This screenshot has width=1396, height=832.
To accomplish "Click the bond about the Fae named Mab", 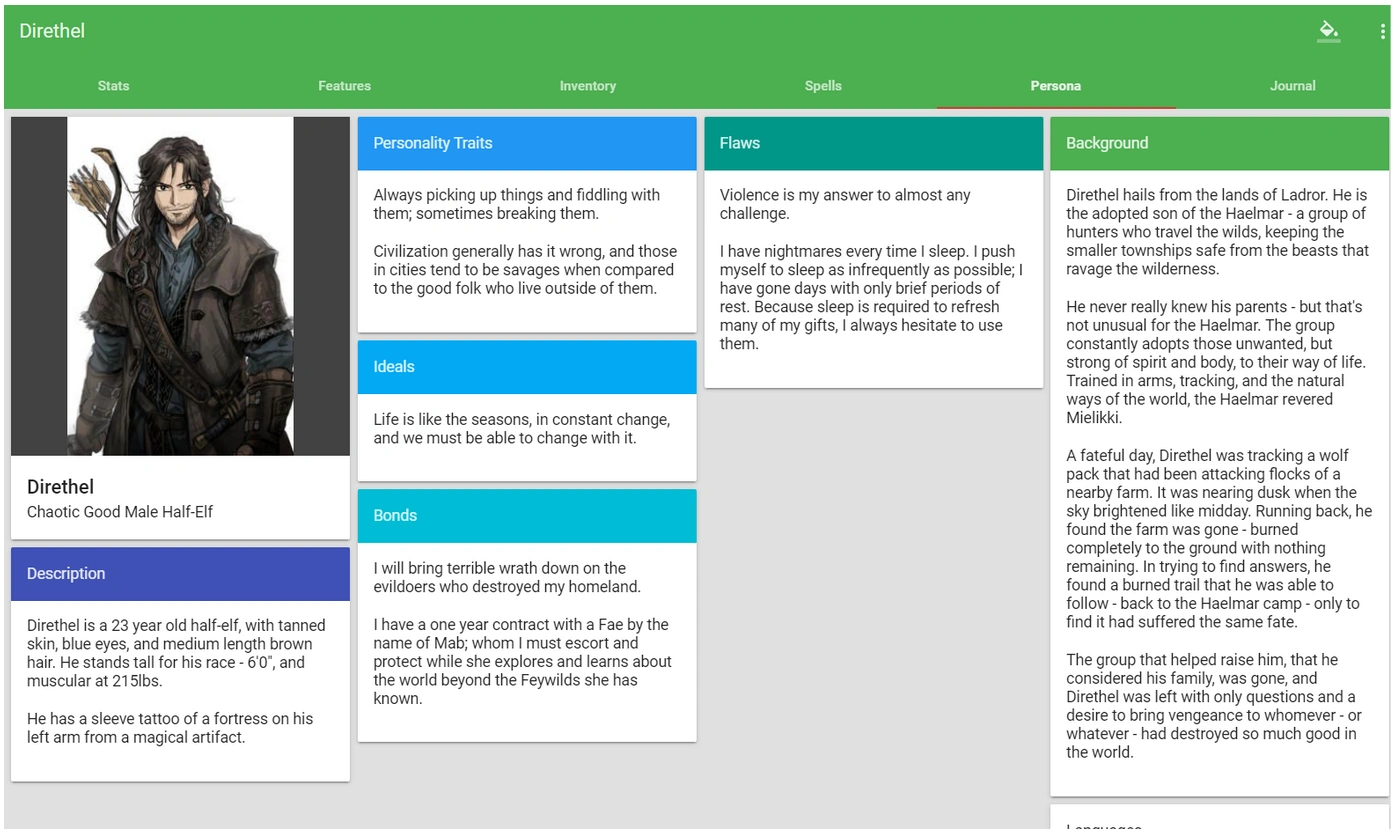I will pos(523,662).
